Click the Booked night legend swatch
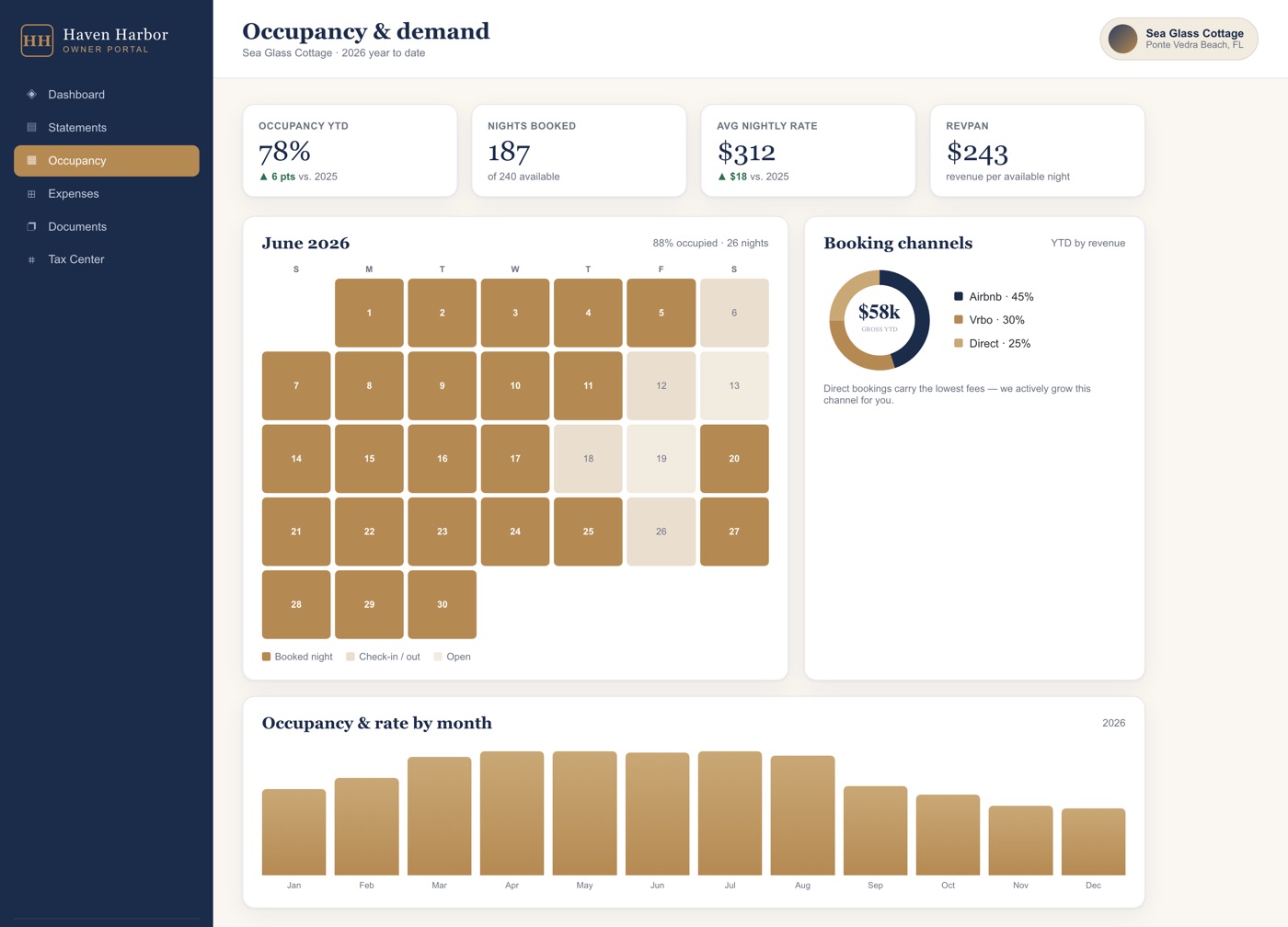Viewport: 1288px width, 927px height. coord(267,657)
